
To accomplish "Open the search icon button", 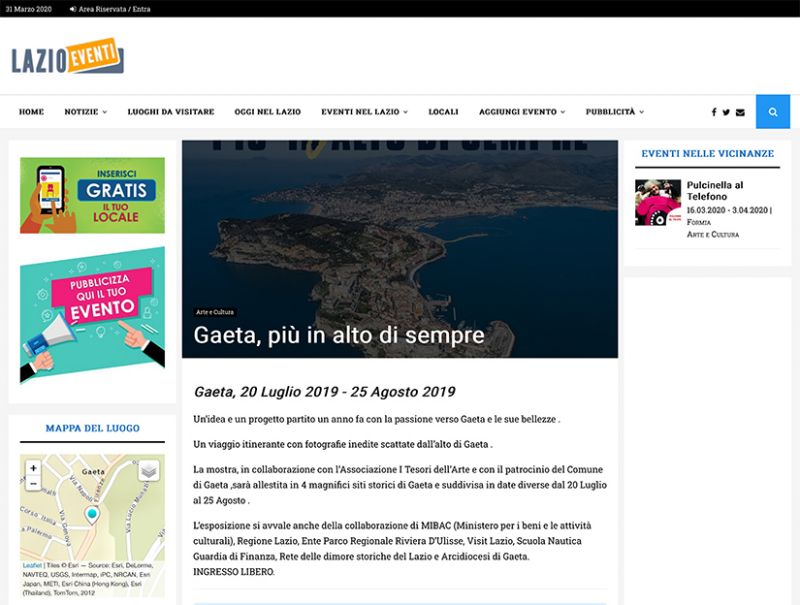I will pos(772,112).
